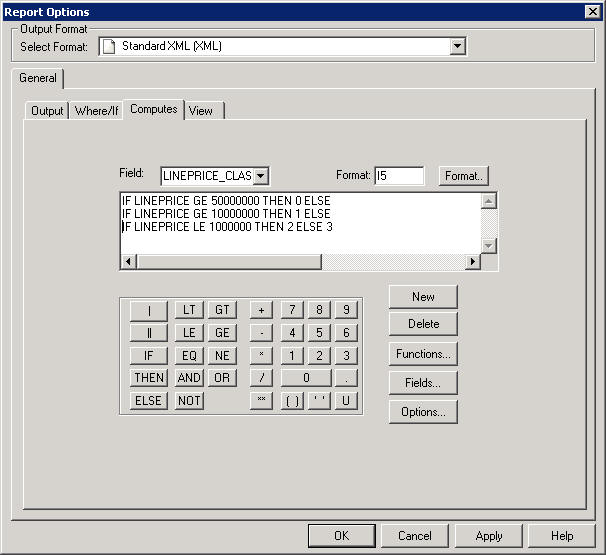The image size is (606, 555).
Task: Click the THEN keypad button
Action: pyautogui.click(x=149, y=378)
